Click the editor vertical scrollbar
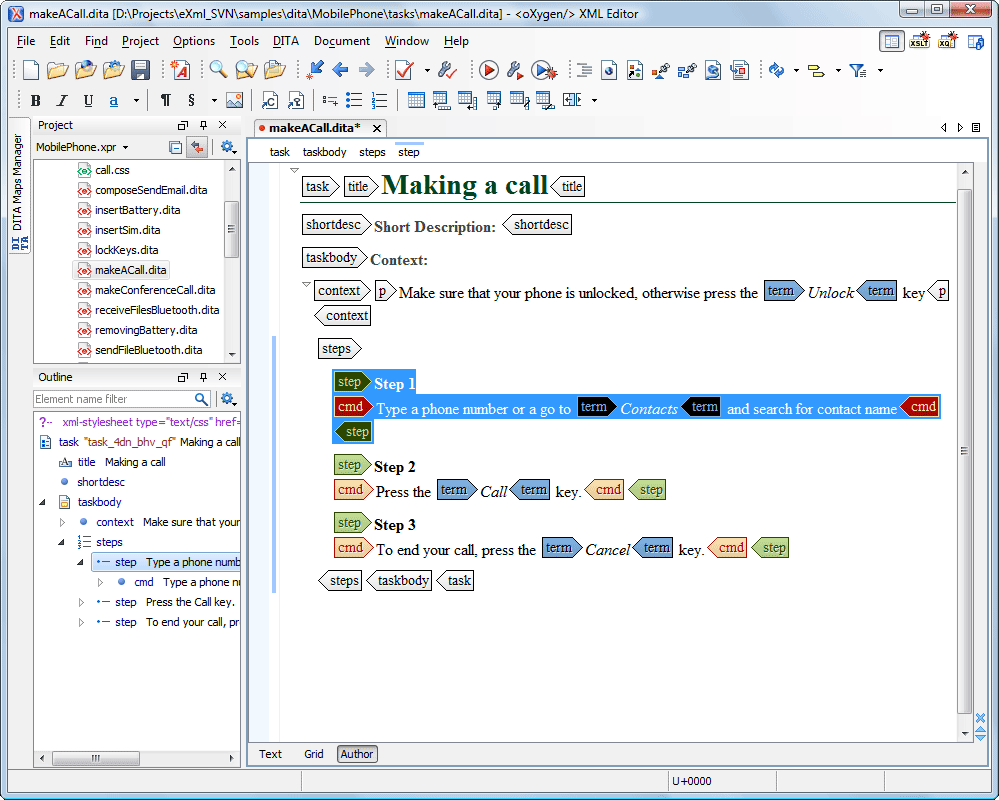Screen dimensions: 999x800 (x=965, y=453)
